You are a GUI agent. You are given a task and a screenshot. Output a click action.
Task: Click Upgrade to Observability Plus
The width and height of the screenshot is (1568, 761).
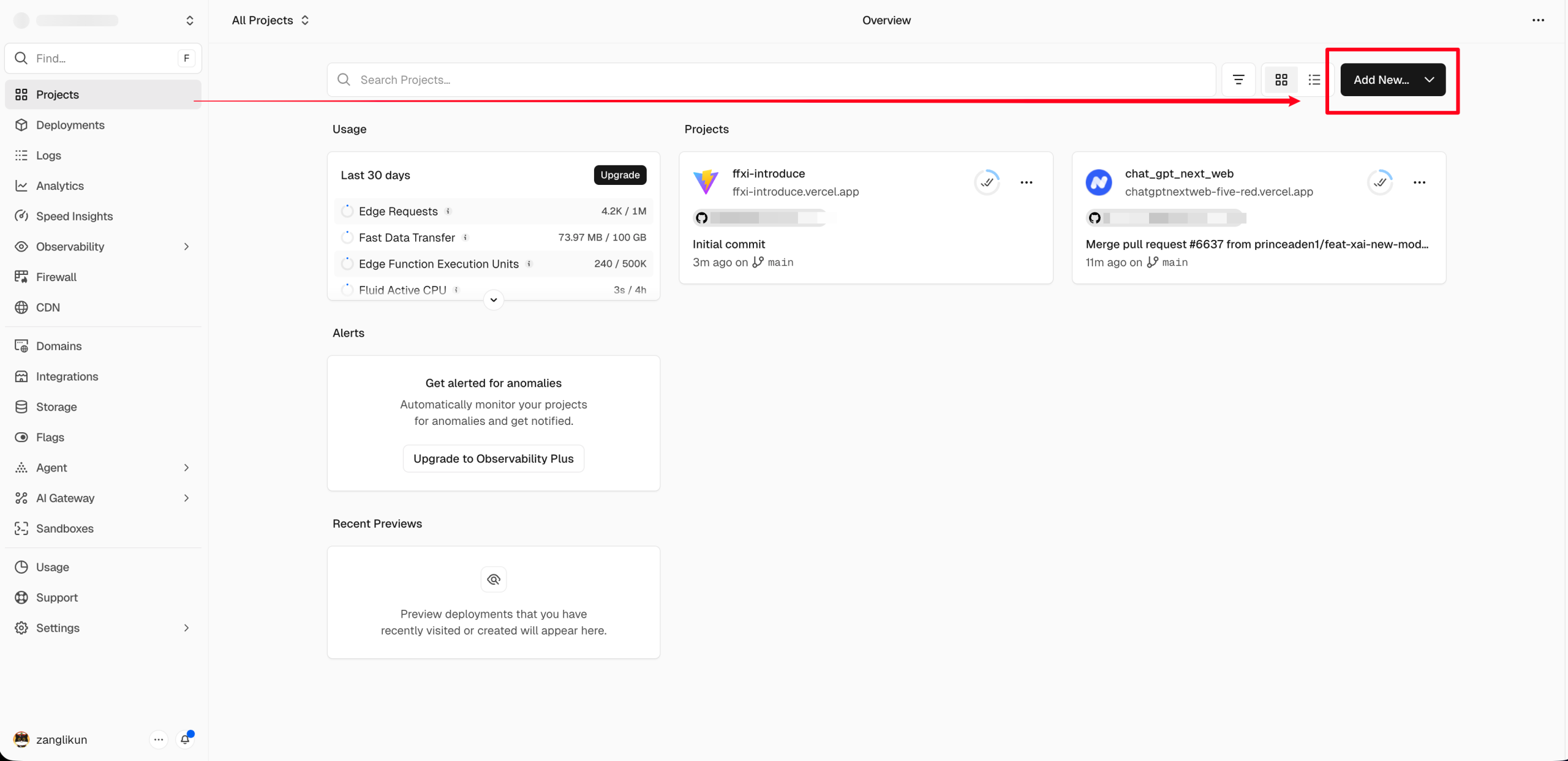[x=493, y=459]
